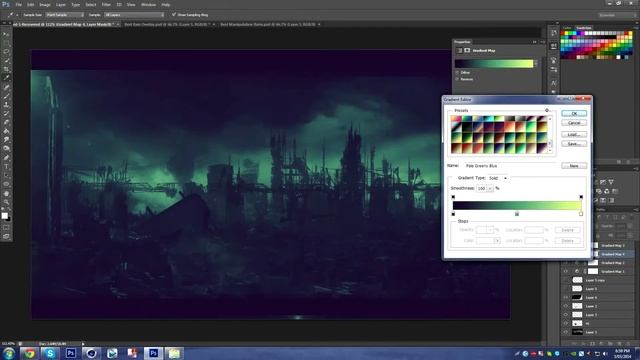
Task: Open the Properties panel flyout menu
Action: point(542,42)
